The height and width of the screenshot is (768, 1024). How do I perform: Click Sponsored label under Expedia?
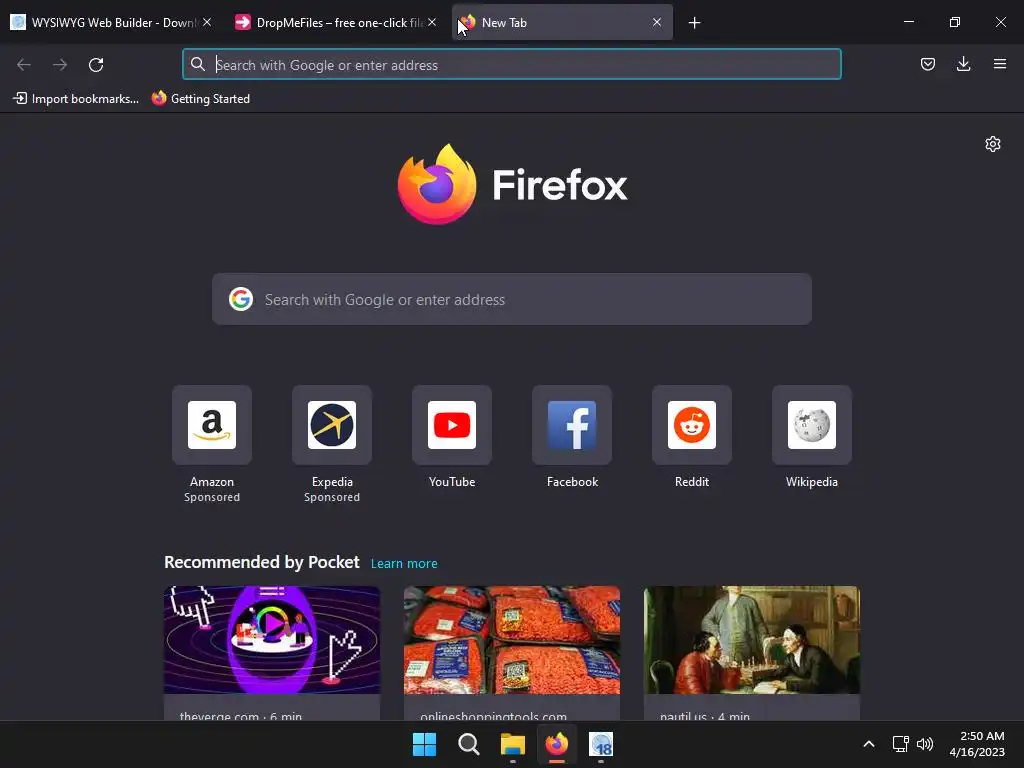coord(332,498)
